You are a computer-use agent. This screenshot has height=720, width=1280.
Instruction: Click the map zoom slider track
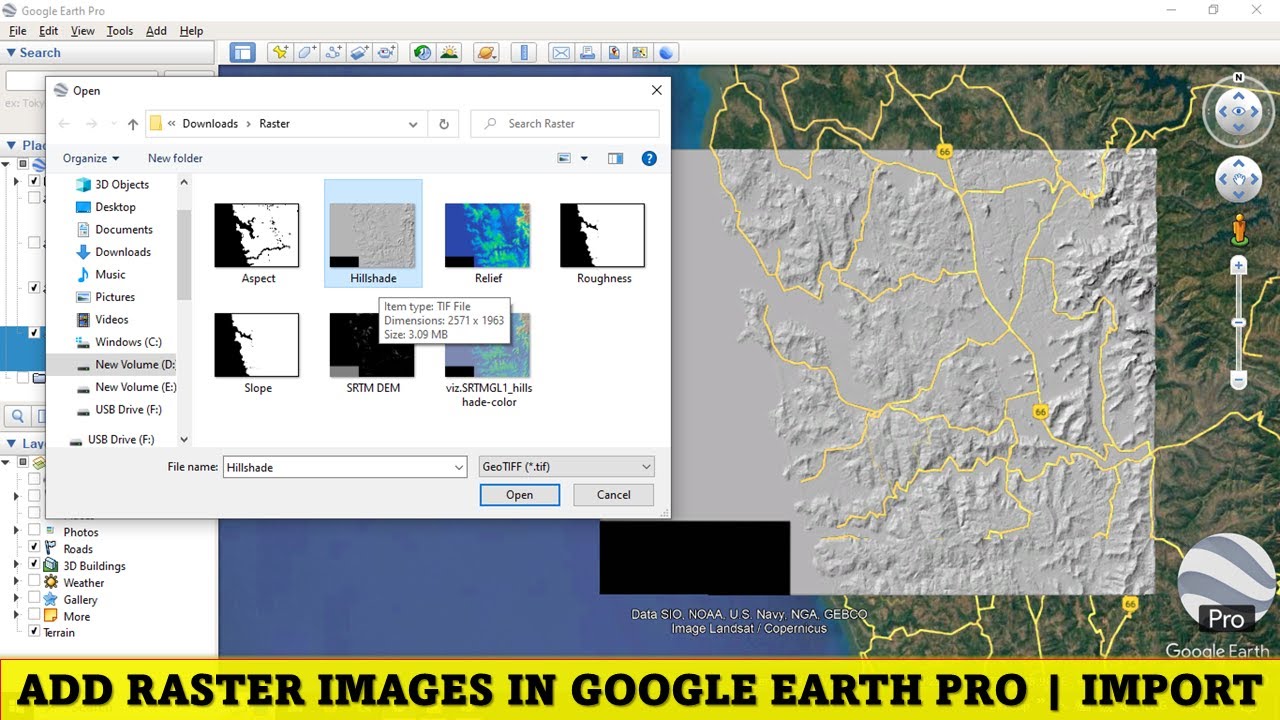[1239, 323]
